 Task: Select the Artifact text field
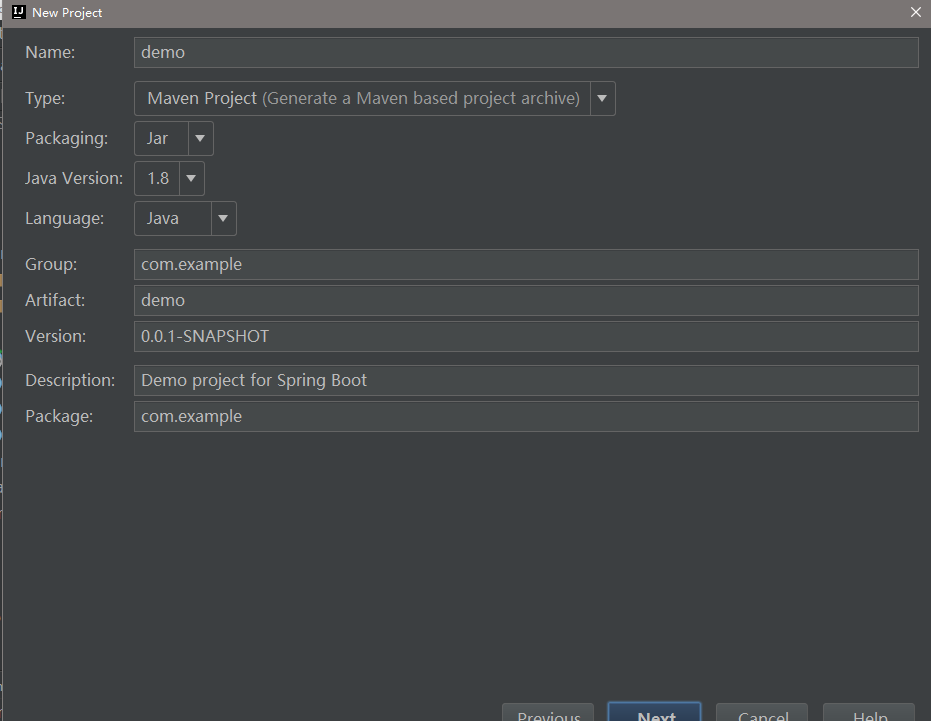pos(526,301)
